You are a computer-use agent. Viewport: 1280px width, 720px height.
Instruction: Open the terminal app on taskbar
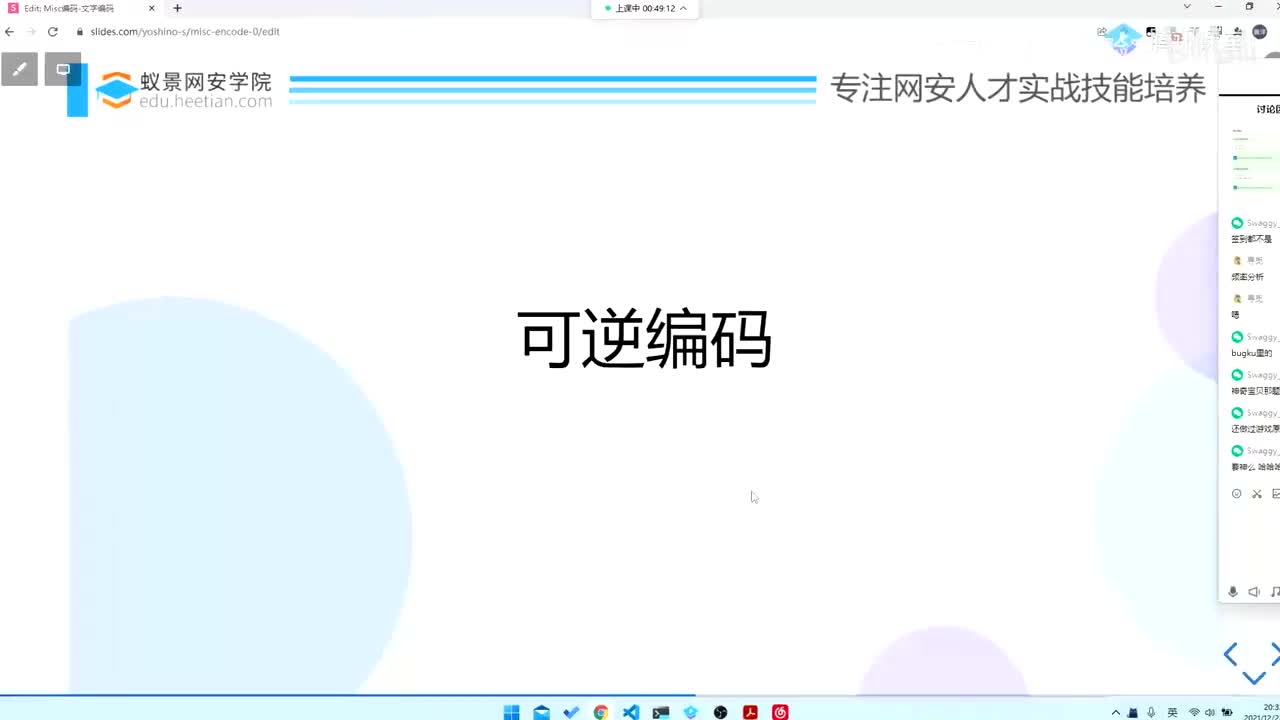661,712
